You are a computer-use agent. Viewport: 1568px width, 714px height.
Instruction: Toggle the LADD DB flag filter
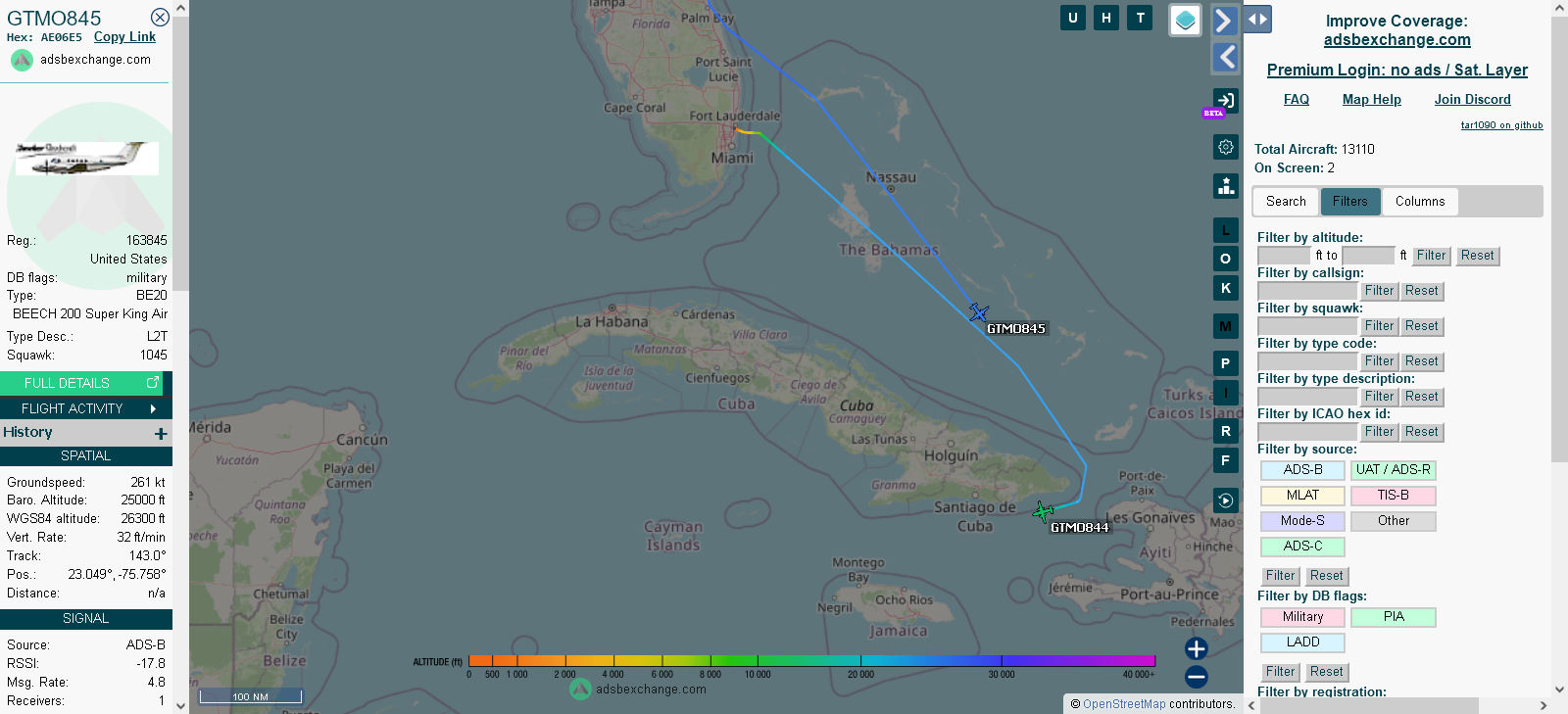point(1302,643)
